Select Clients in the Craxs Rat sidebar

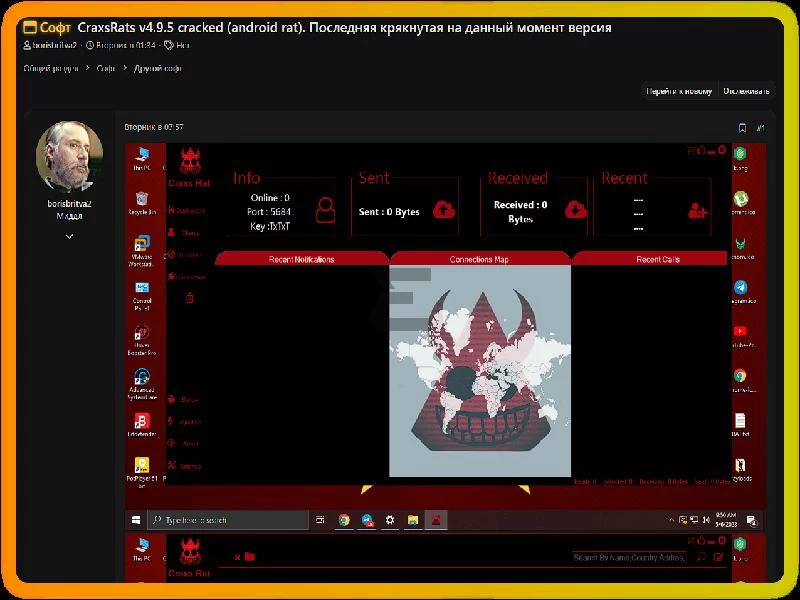tap(184, 233)
